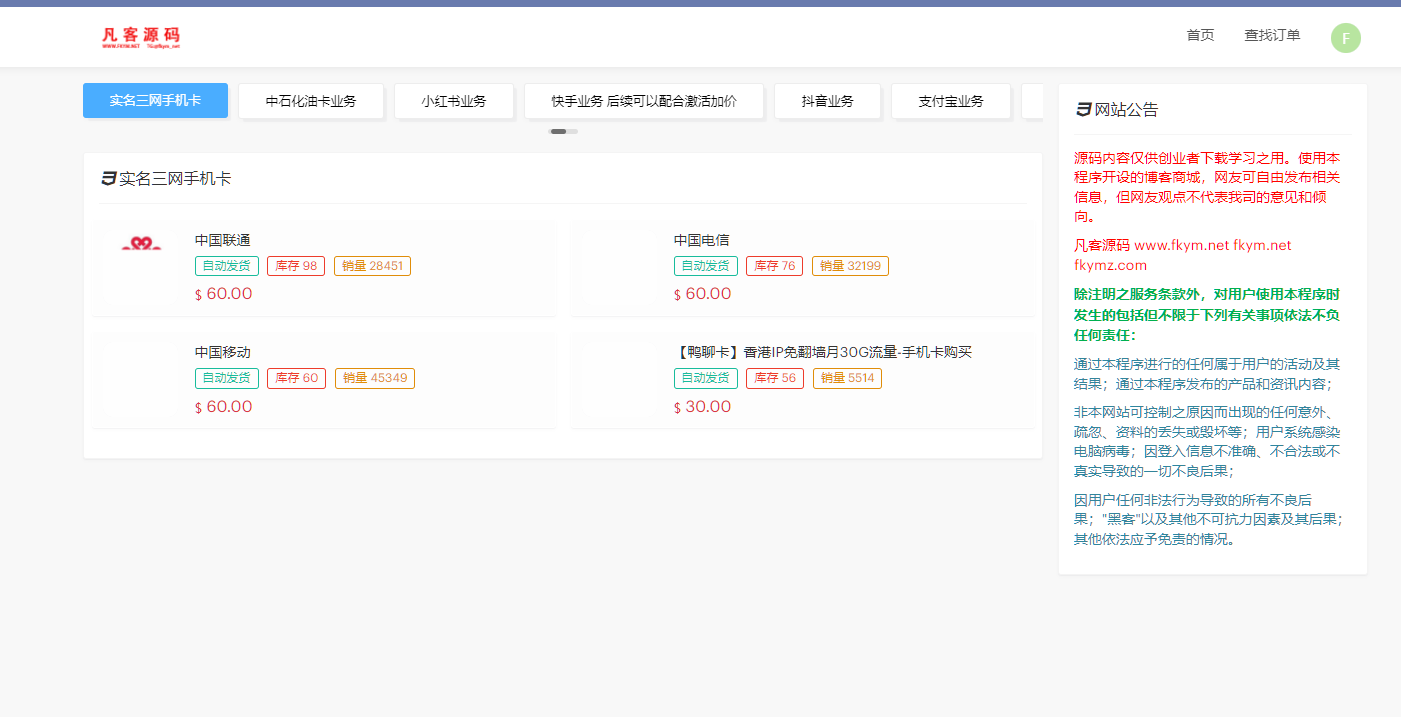The image size is (1401, 717).
Task: Select the 抖音业务 category tab
Action: coord(828,101)
